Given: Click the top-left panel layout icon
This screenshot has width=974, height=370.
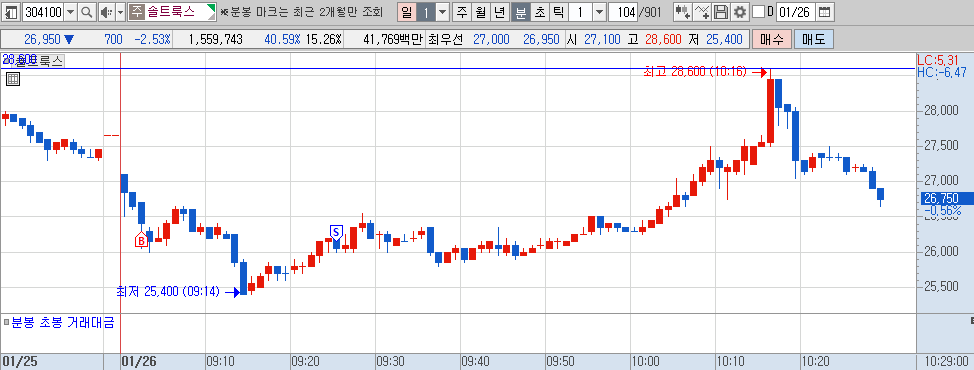Looking at the screenshot, I should (12, 12).
